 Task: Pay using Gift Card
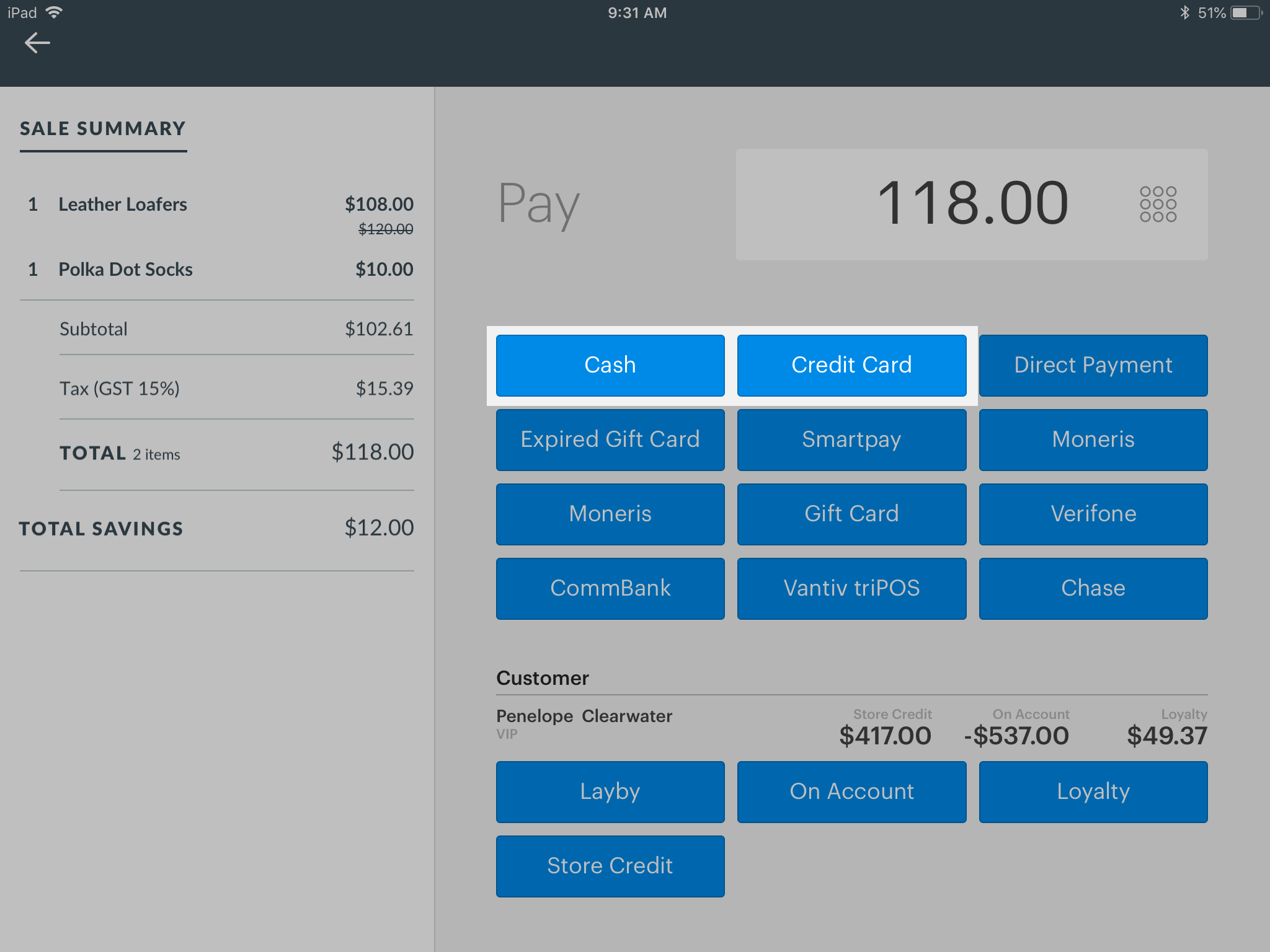pyautogui.click(x=851, y=514)
